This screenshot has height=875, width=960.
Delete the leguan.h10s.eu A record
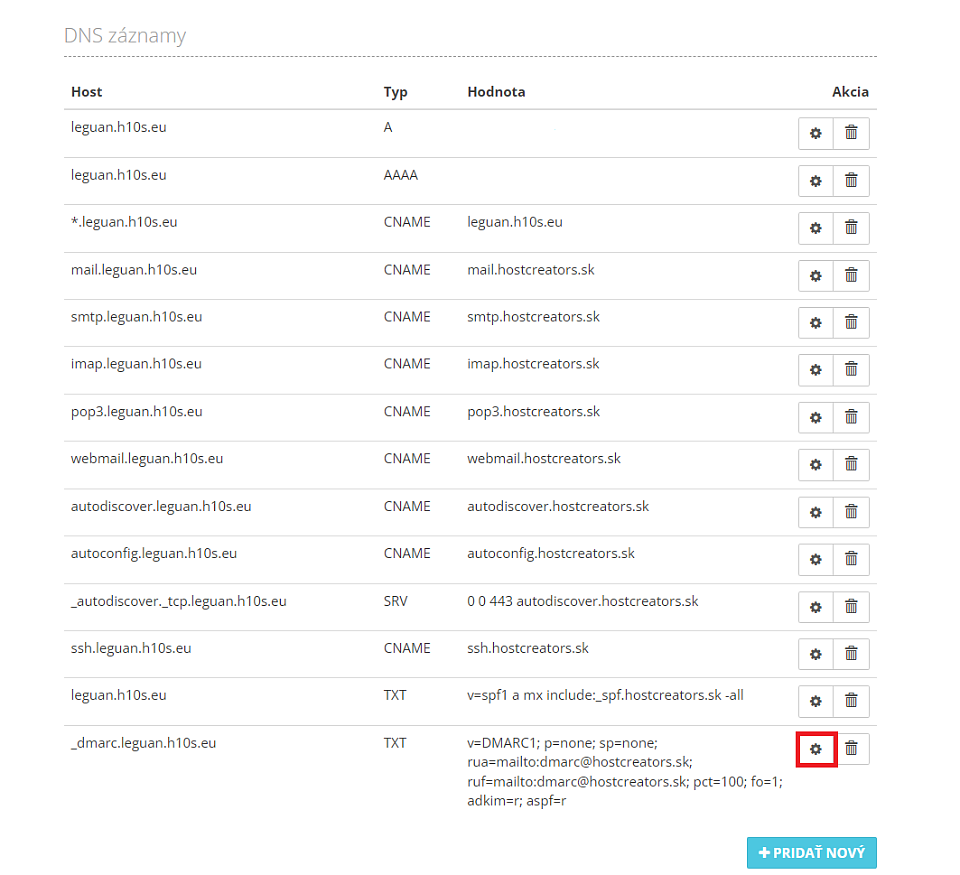tap(851, 133)
